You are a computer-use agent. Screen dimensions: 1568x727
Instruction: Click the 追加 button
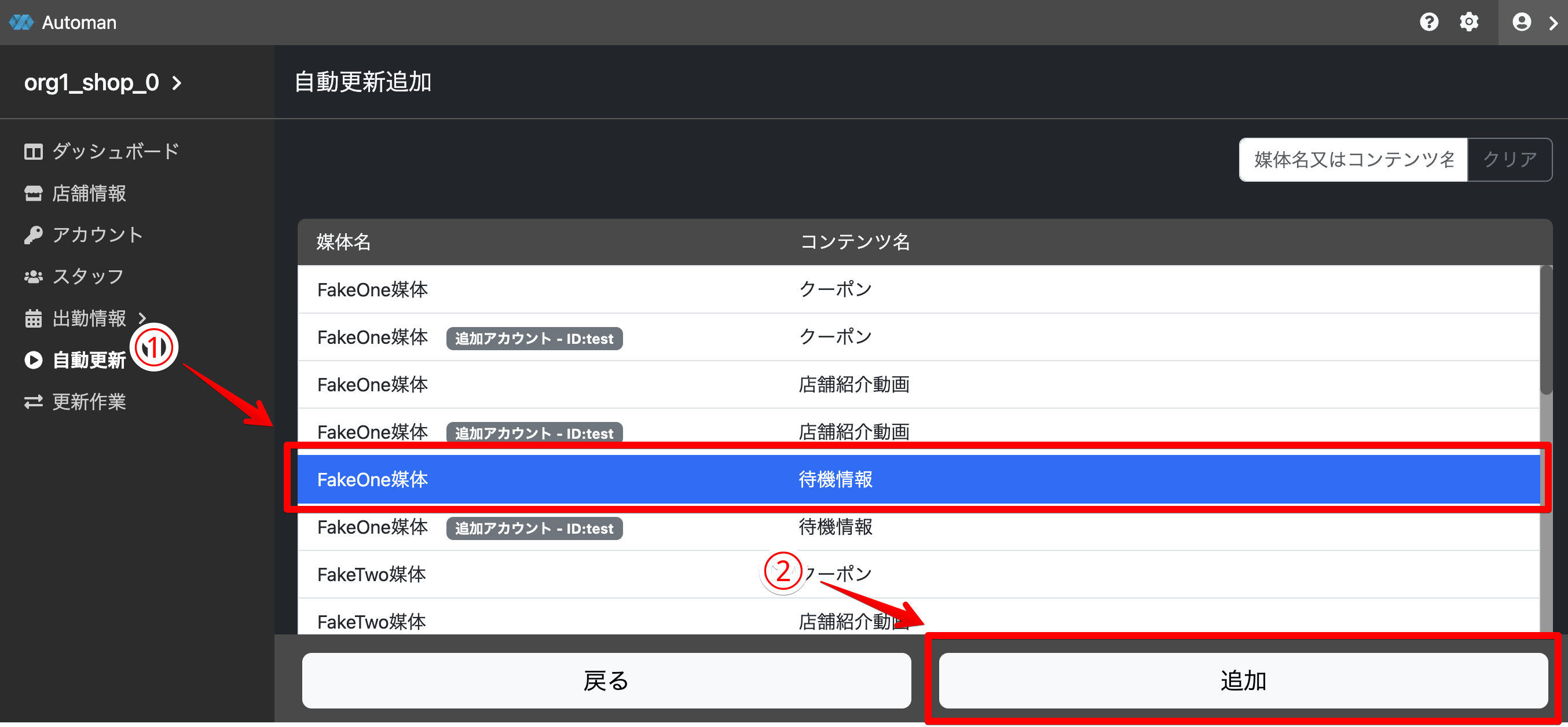tap(1243, 680)
